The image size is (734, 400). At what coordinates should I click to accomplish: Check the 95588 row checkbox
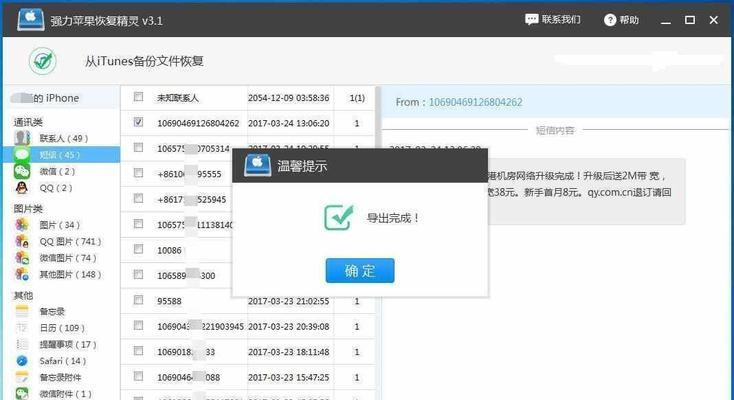click(x=138, y=300)
